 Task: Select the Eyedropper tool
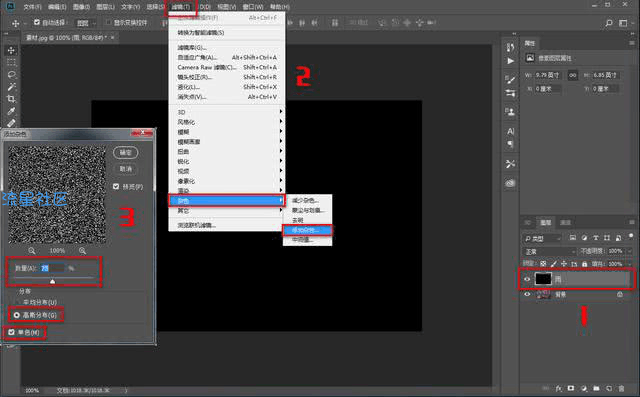point(11,111)
